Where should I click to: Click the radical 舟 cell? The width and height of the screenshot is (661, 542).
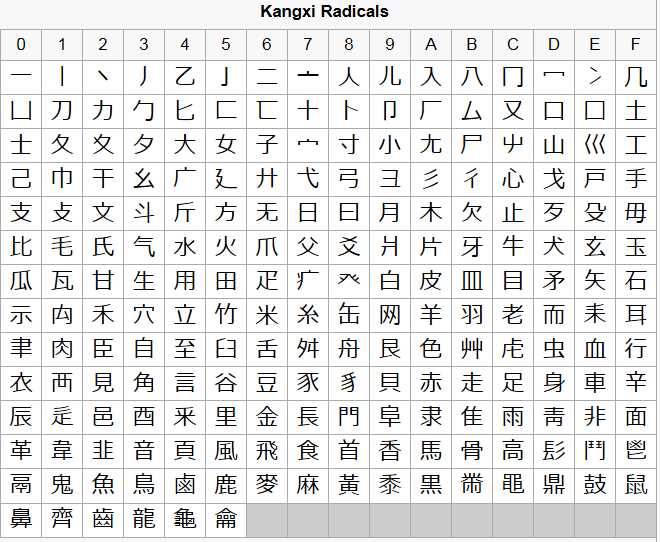pos(349,349)
